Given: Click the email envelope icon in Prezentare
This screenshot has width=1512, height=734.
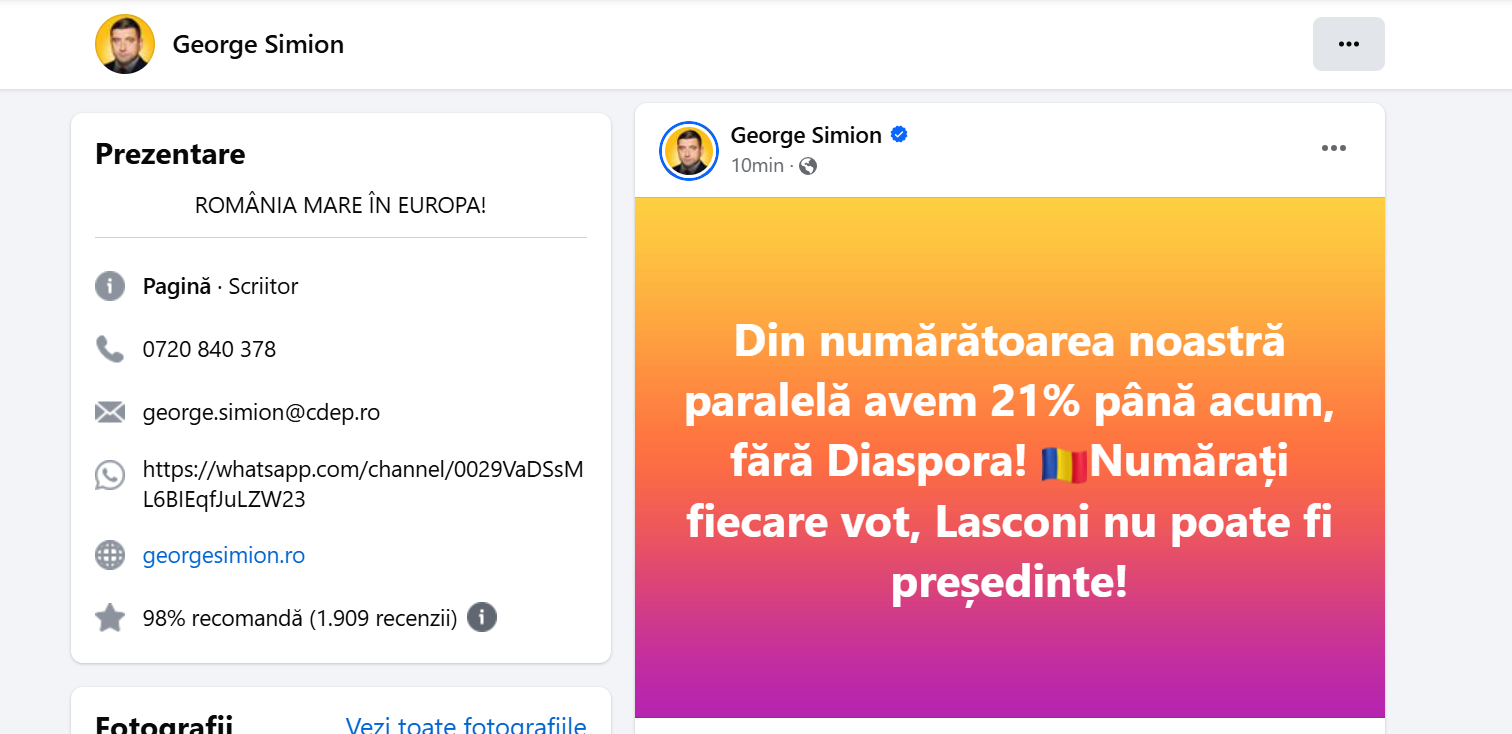Looking at the screenshot, I should pyautogui.click(x=110, y=411).
